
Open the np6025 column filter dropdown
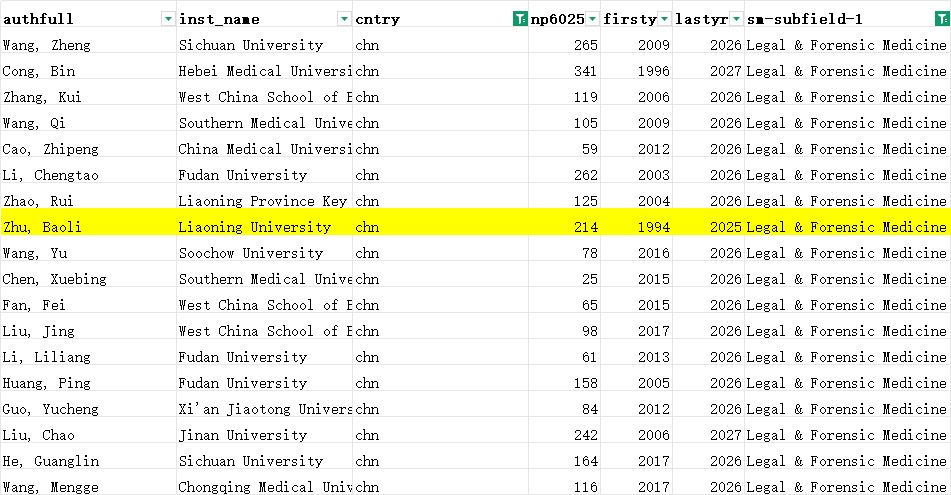coord(593,19)
